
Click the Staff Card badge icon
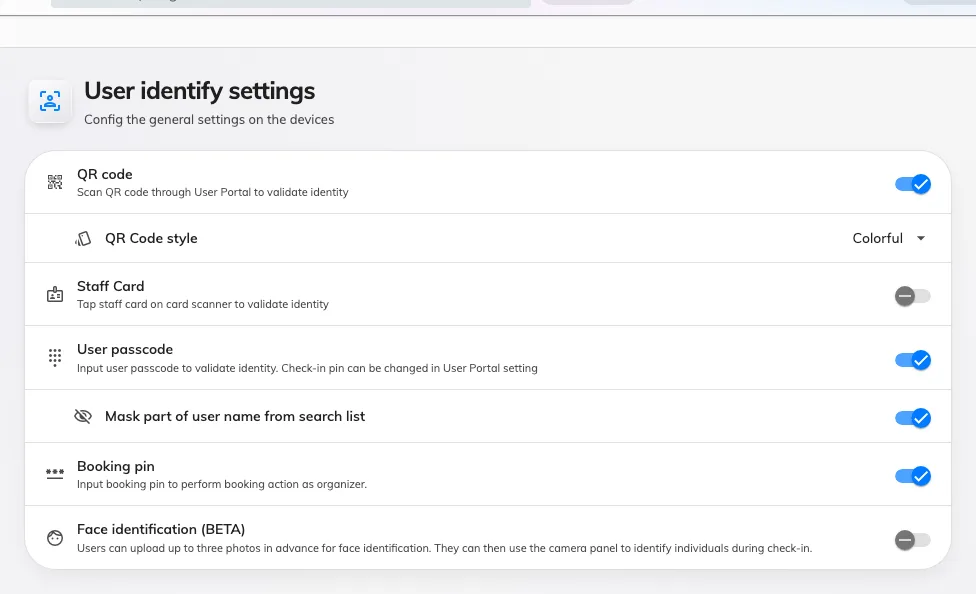[x=55, y=294]
